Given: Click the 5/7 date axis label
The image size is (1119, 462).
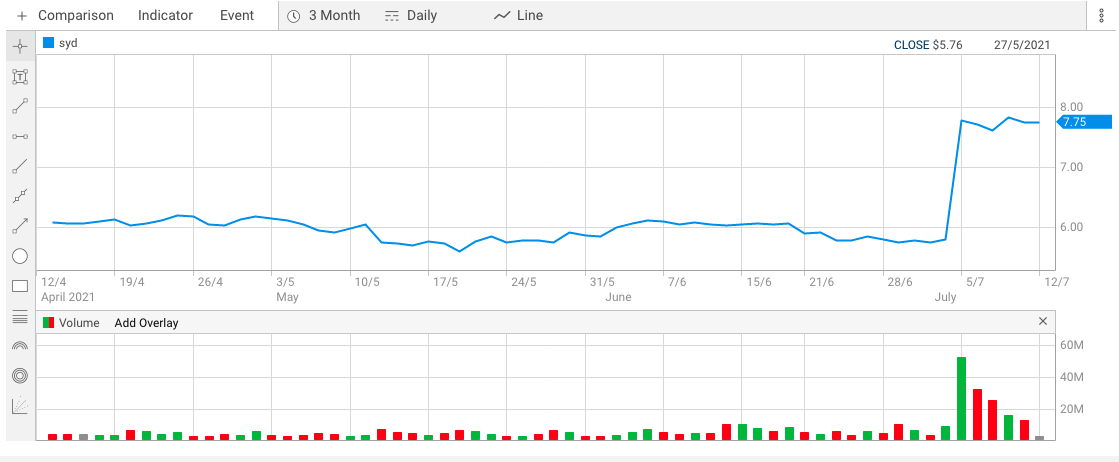Looking at the screenshot, I should point(975,282).
